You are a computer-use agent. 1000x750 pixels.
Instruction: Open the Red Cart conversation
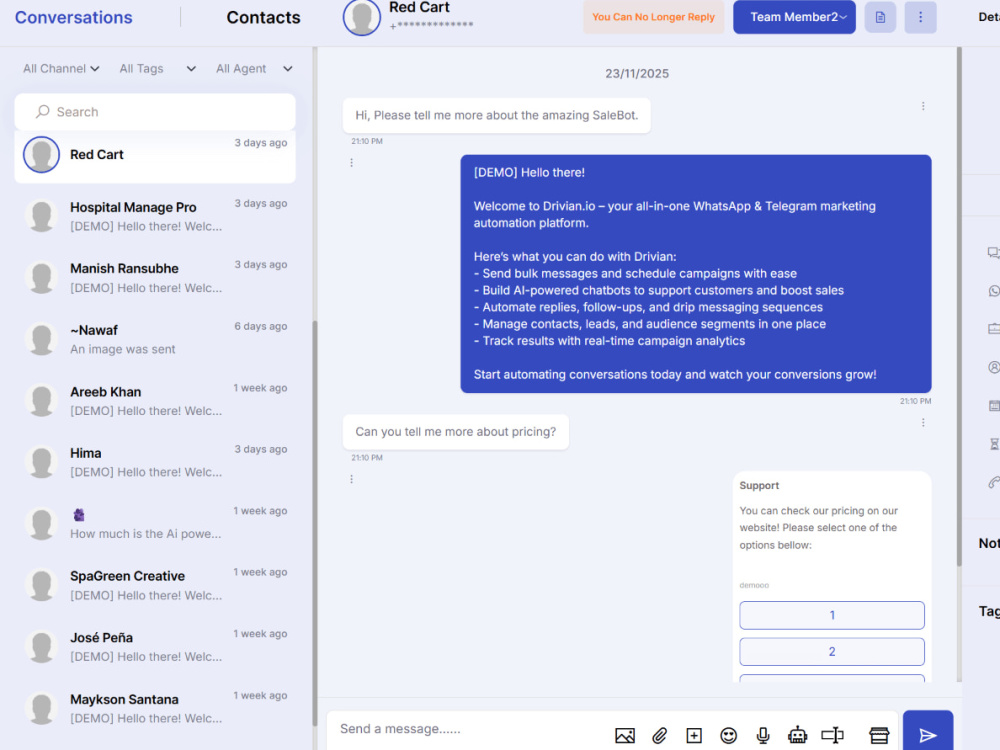(155, 155)
